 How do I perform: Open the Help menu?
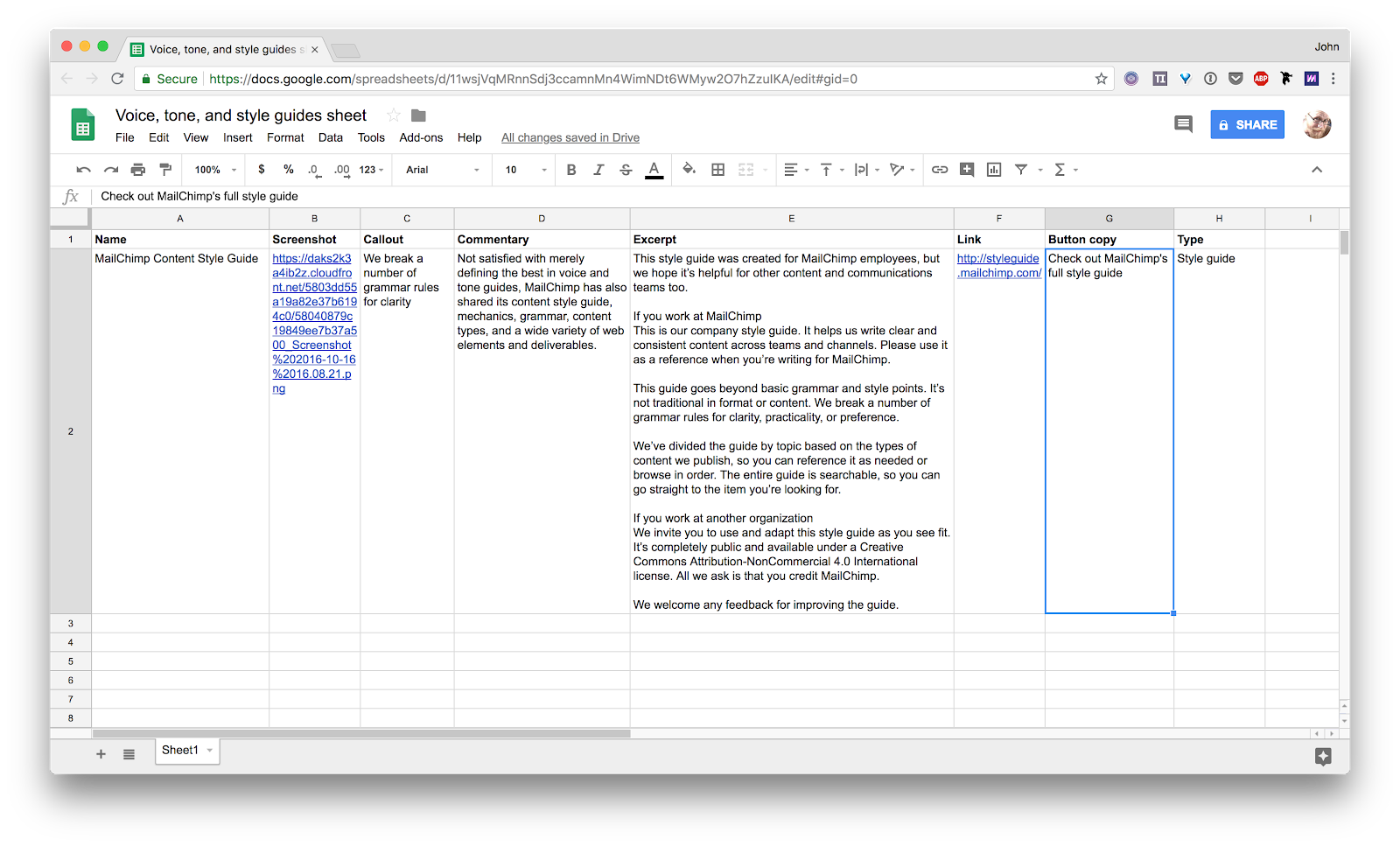coord(469,137)
